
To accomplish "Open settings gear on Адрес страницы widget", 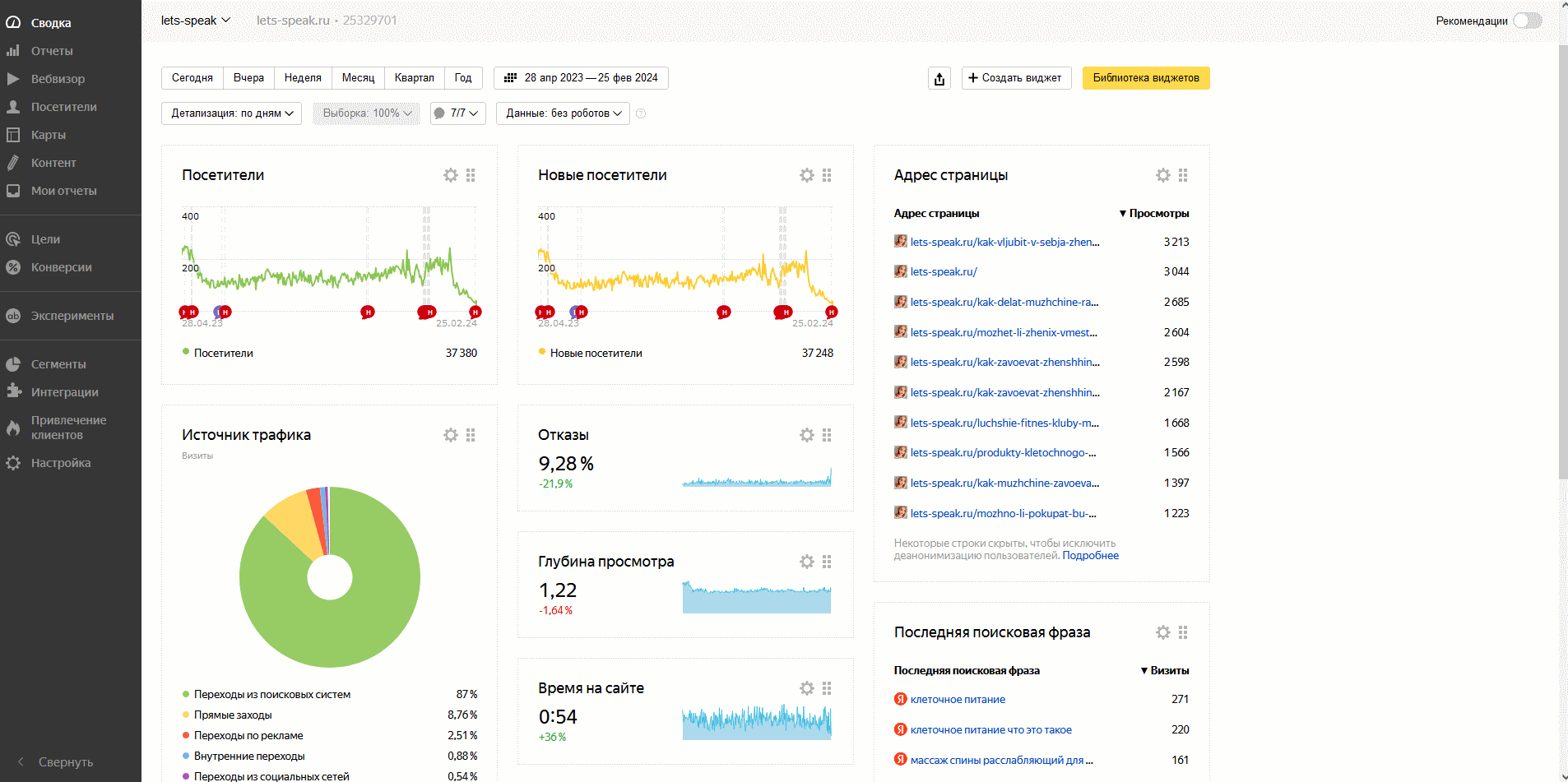I will coord(1162,175).
